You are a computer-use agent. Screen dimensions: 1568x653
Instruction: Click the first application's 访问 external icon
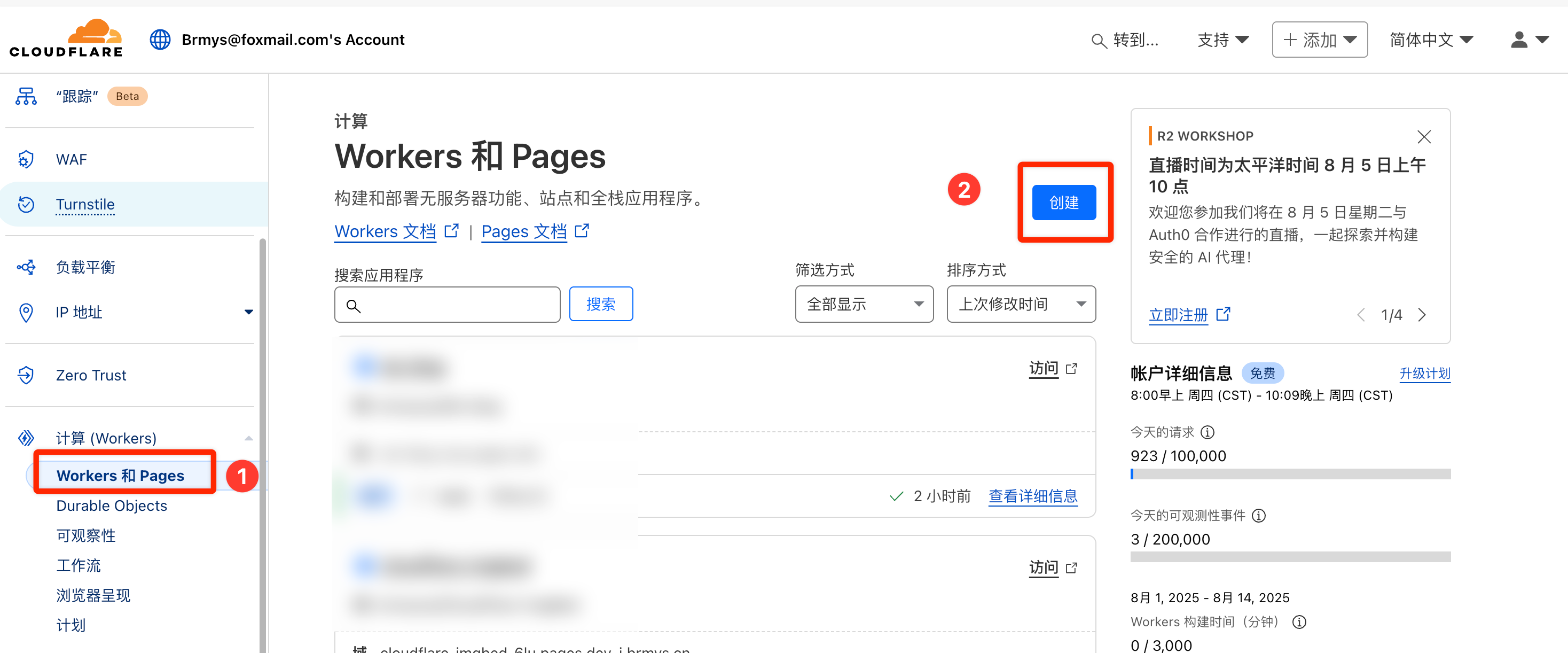pos(1072,369)
